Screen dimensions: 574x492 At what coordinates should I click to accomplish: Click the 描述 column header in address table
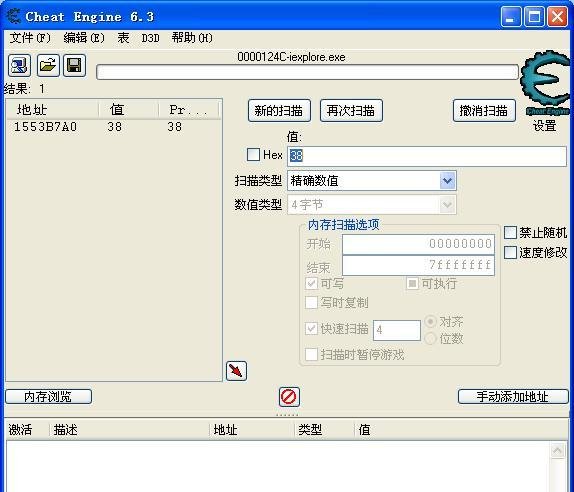tap(130, 430)
